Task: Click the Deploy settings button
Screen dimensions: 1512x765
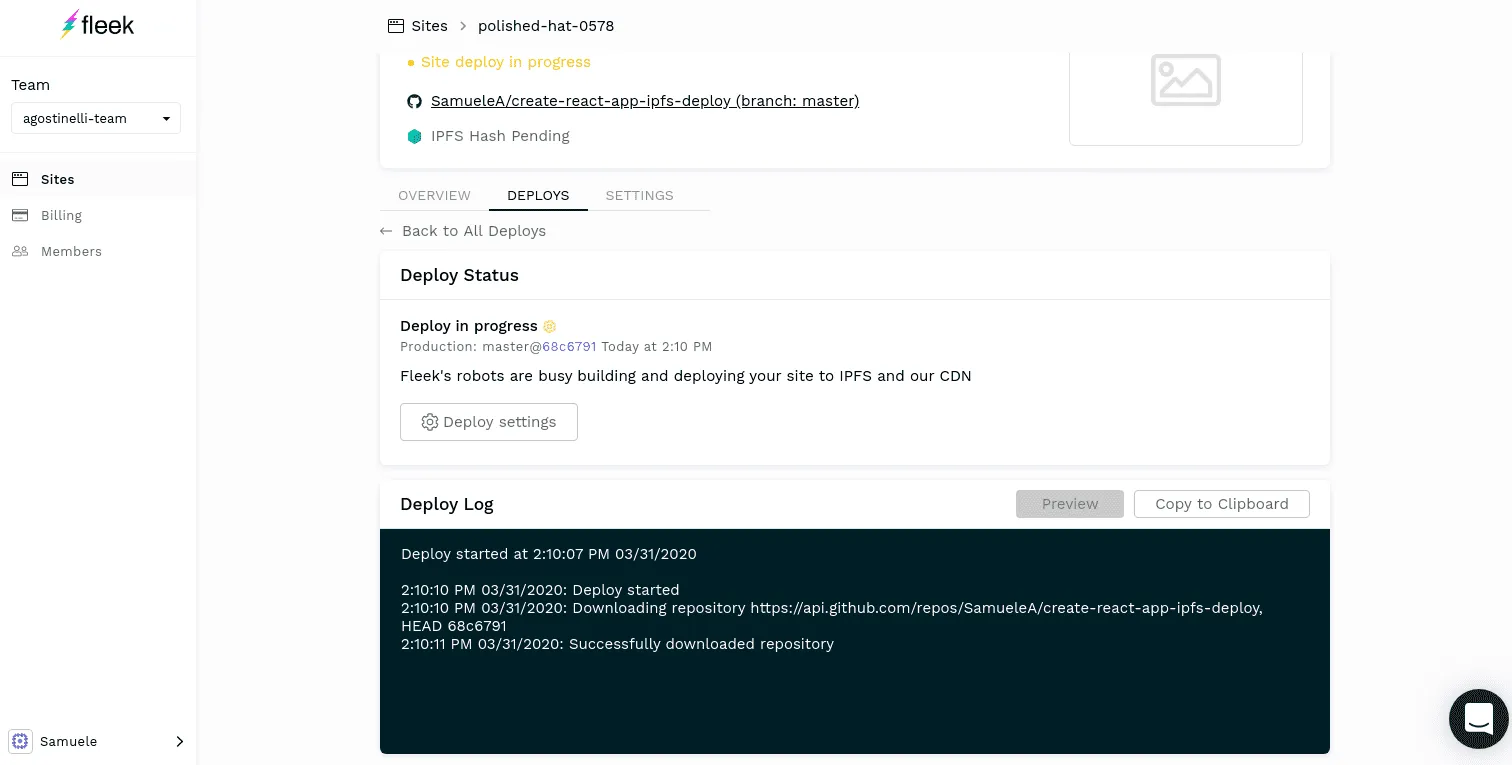Action: coord(489,422)
